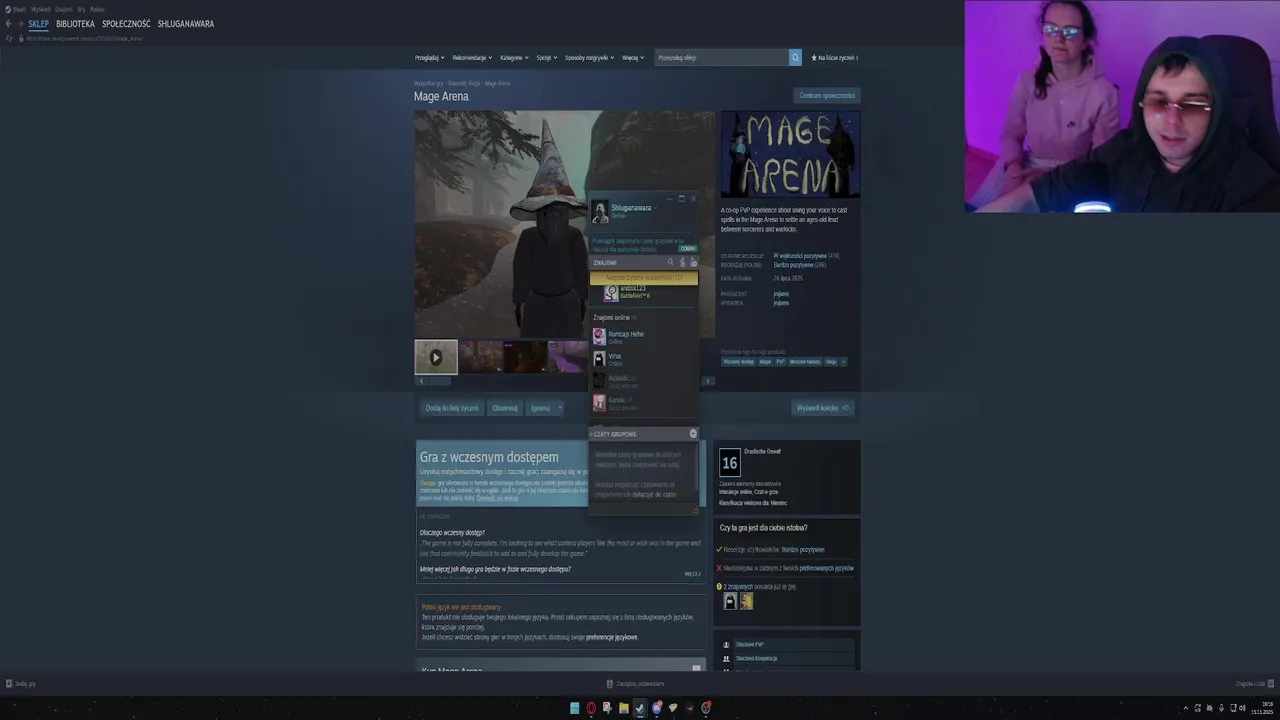Open the SPOŁECZNOŚĆ tab
1280x720 pixels.
click(x=126, y=24)
